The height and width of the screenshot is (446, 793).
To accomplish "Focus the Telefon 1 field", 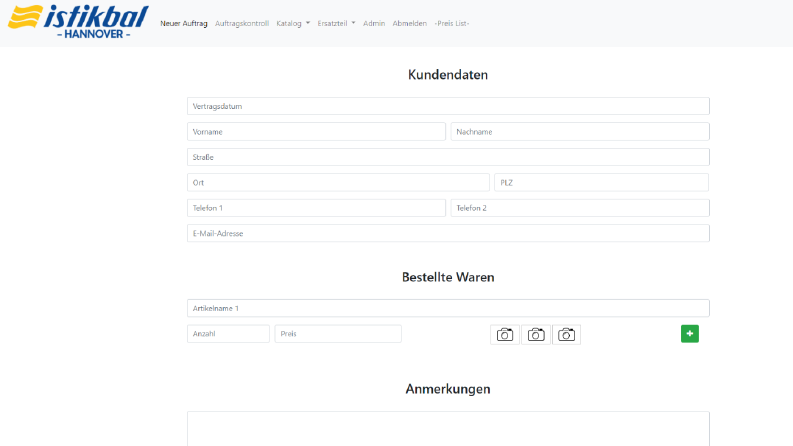I will click(x=316, y=208).
